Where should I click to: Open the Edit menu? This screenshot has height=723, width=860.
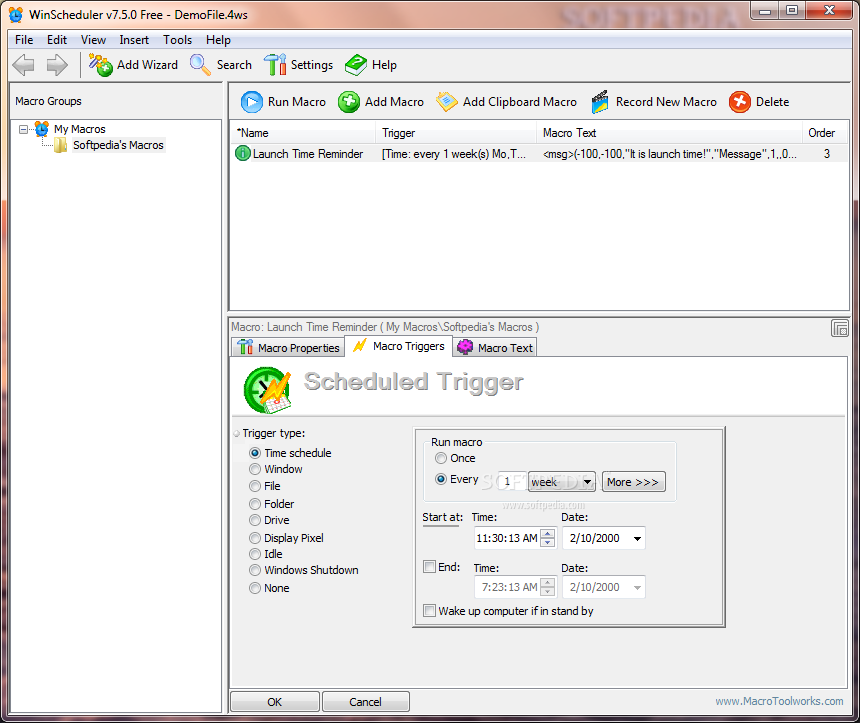pyautogui.click(x=56, y=40)
